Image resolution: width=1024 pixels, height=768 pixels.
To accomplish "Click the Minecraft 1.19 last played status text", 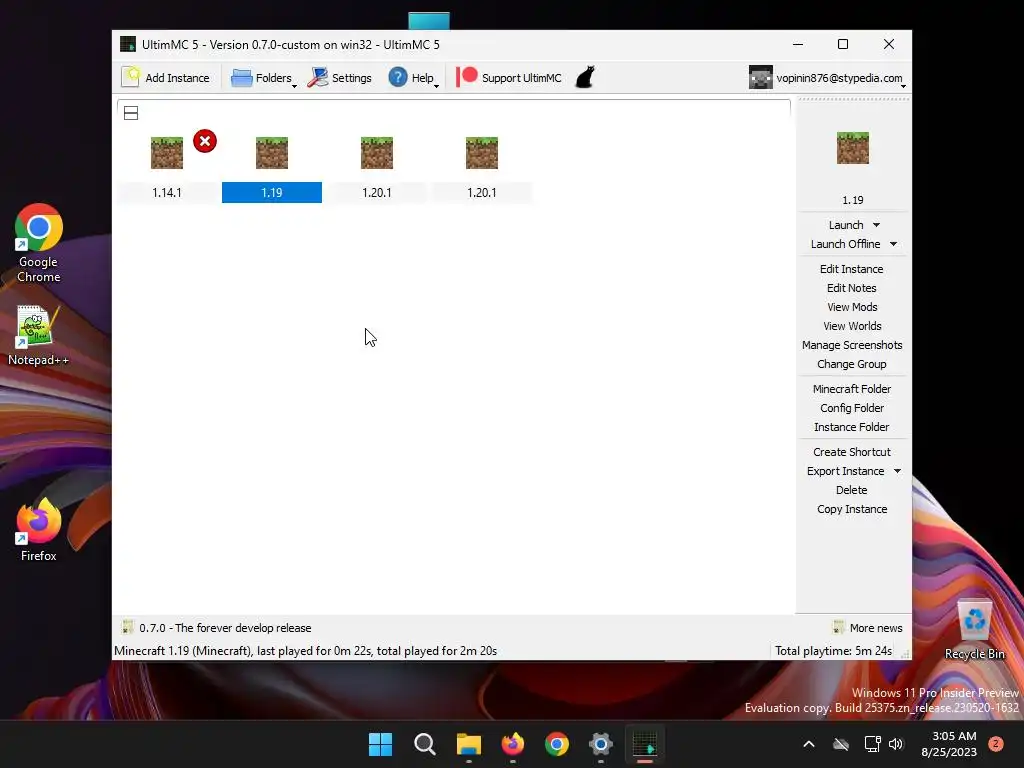I will [x=306, y=650].
